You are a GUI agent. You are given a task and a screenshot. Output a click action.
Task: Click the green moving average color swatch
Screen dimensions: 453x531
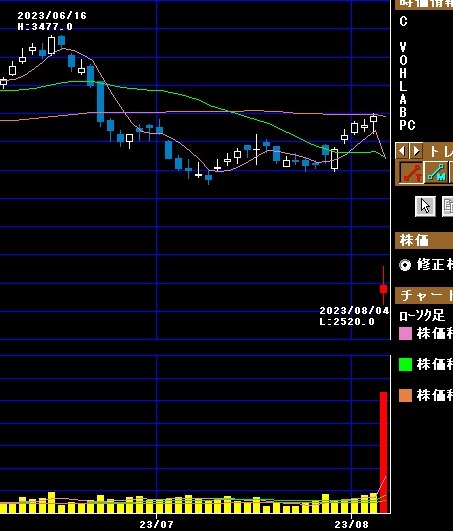405,364
